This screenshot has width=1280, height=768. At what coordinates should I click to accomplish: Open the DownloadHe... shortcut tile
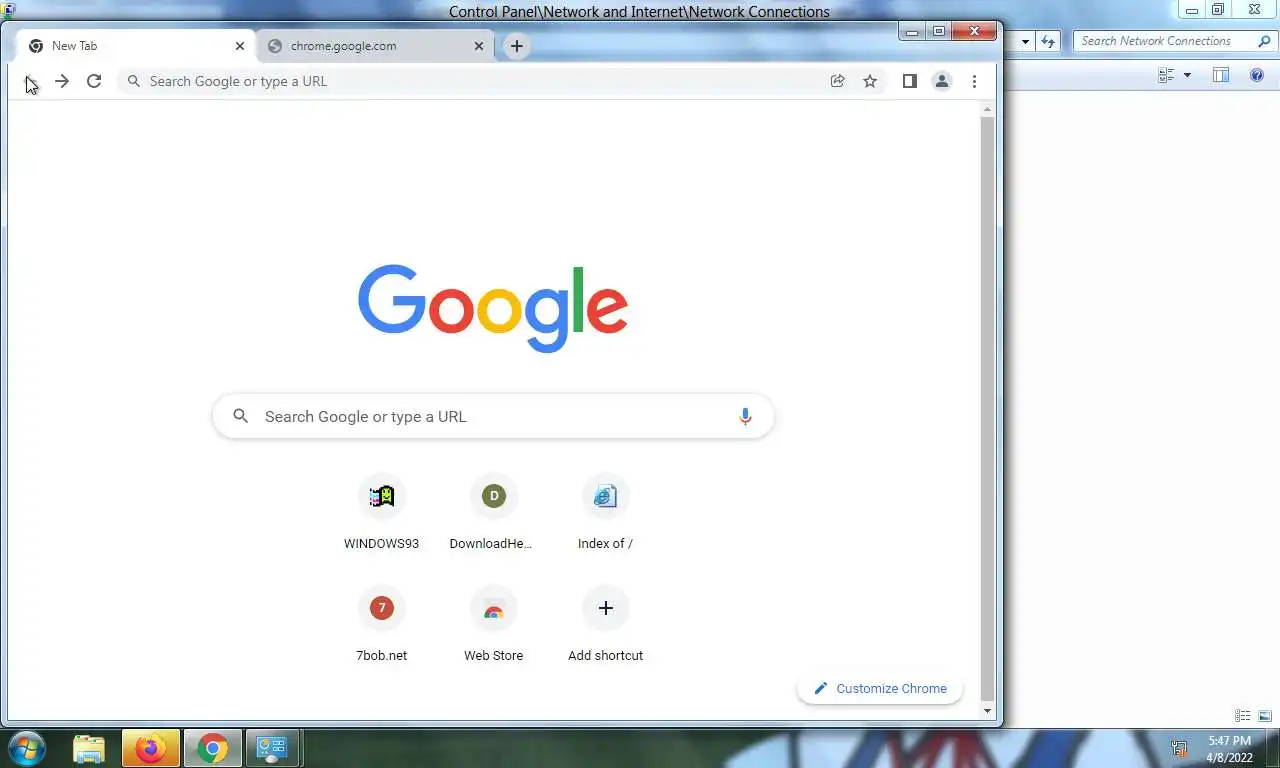pyautogui.click(x=493, y=513)
